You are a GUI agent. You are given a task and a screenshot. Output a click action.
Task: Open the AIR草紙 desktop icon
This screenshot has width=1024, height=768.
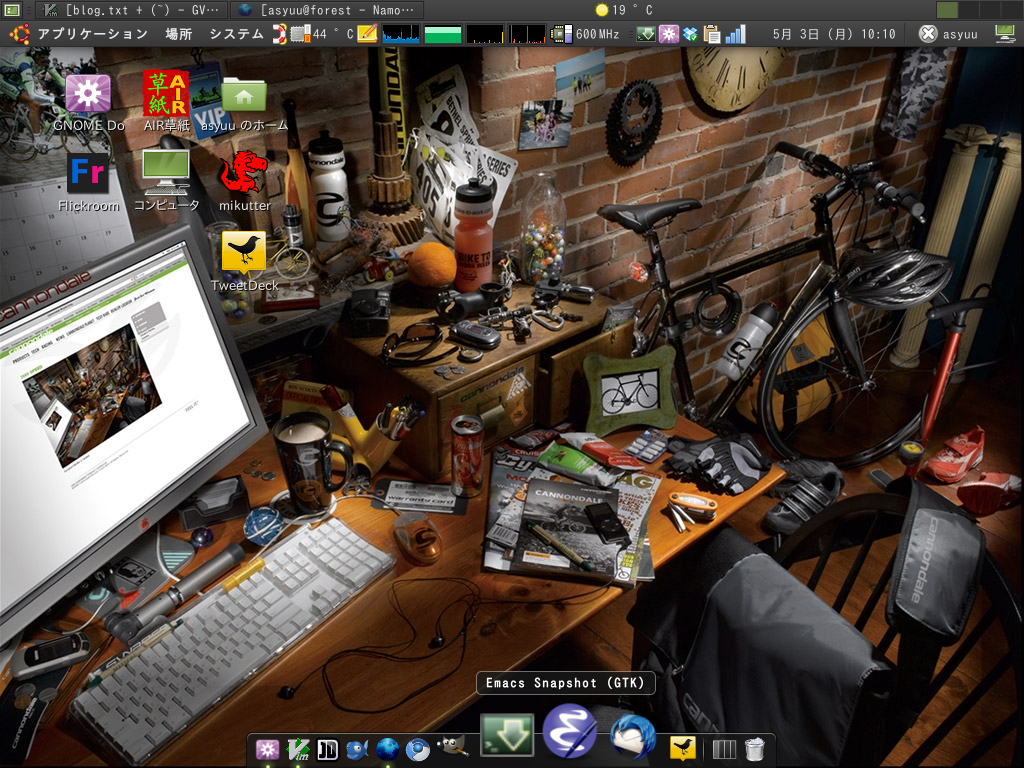[x=166, y=93]
